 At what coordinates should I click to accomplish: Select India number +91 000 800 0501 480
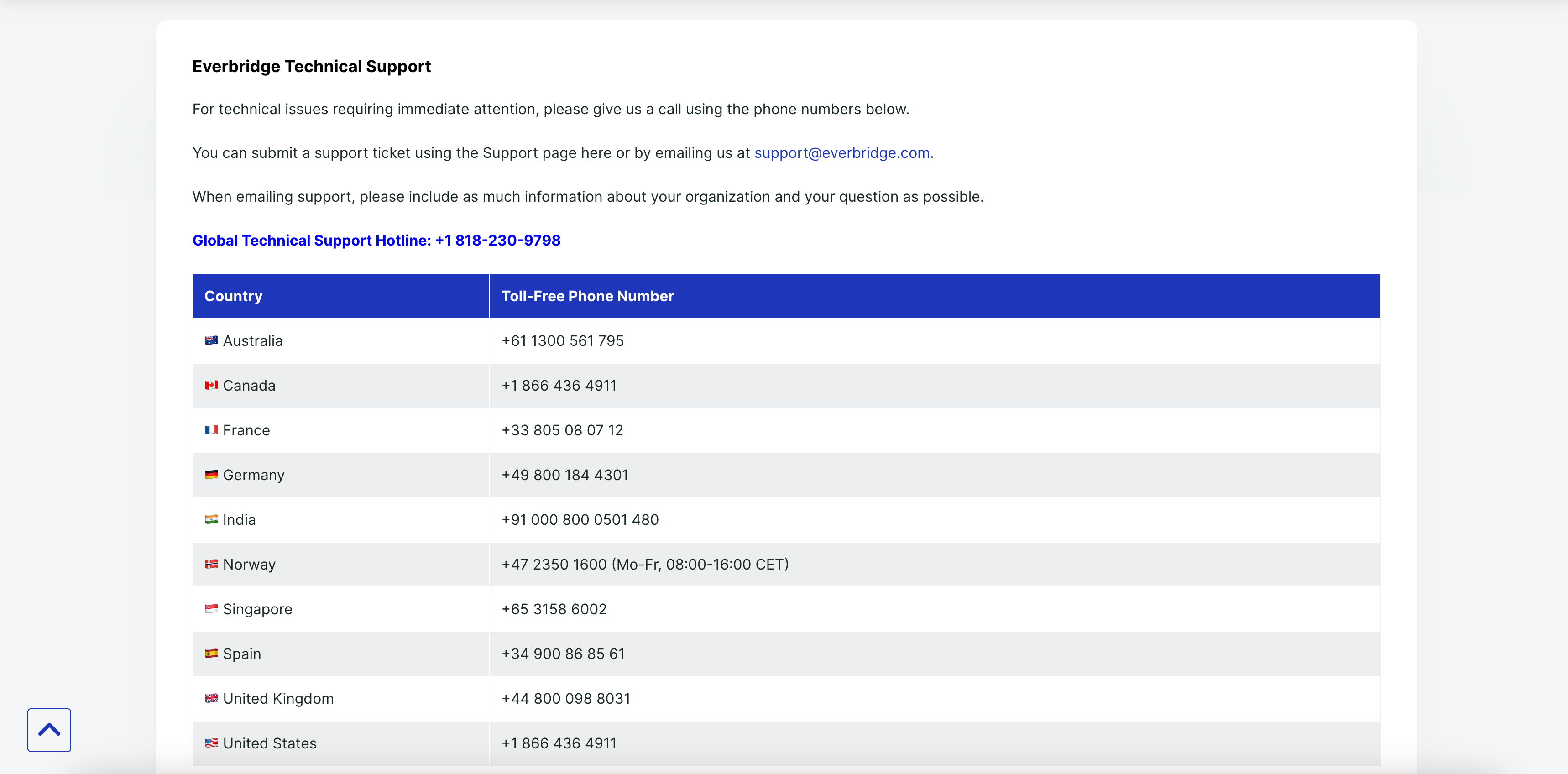(580, 520)
